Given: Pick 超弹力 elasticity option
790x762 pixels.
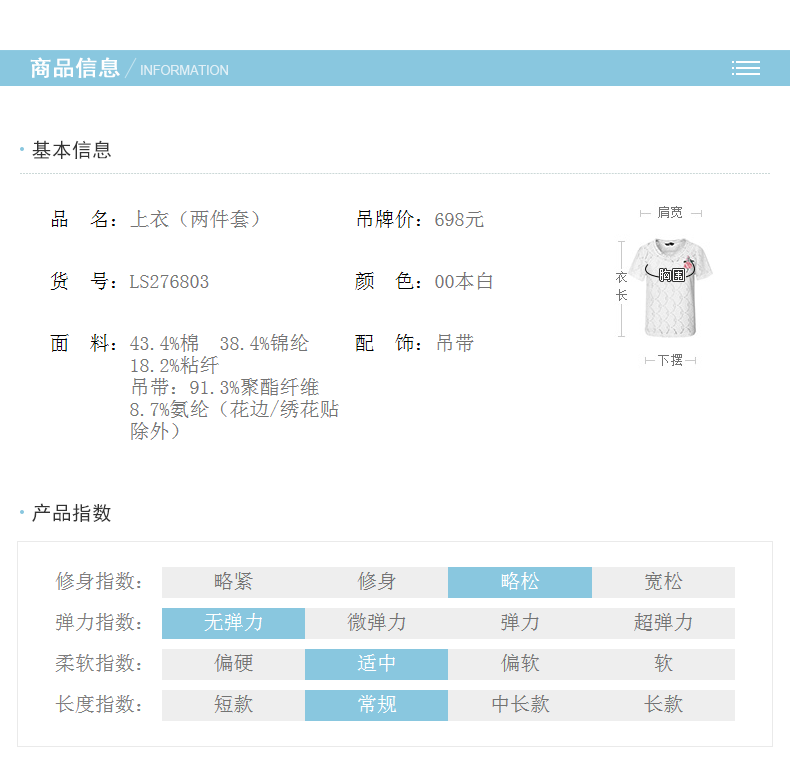Looking at the screenshot, I should tap(663, 623).
